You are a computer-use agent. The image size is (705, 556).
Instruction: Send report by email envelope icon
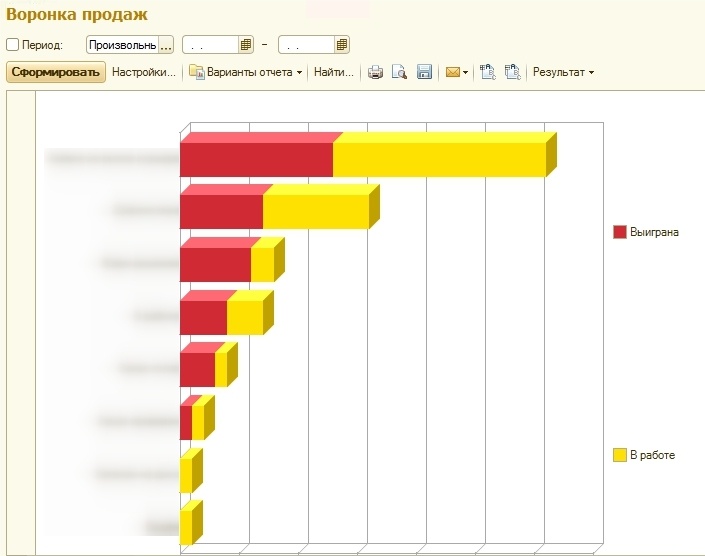click(453, 72)
